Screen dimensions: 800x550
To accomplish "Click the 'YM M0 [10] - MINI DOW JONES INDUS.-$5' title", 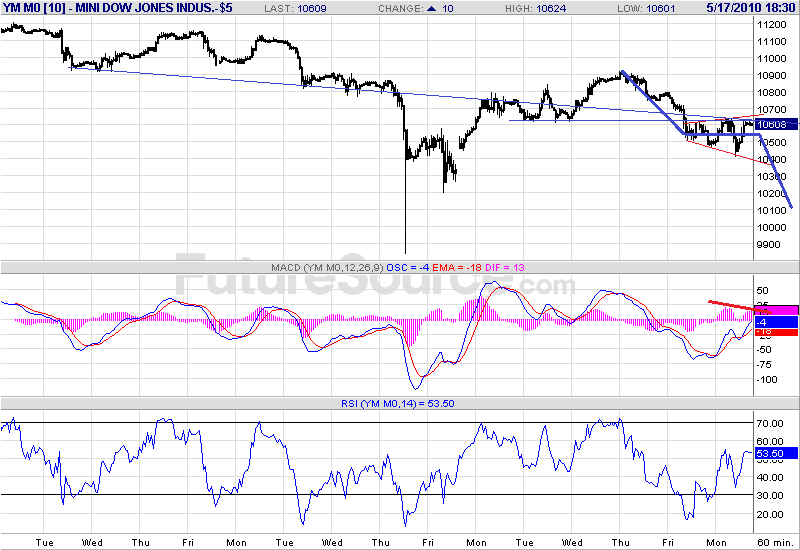I will 117,8.
